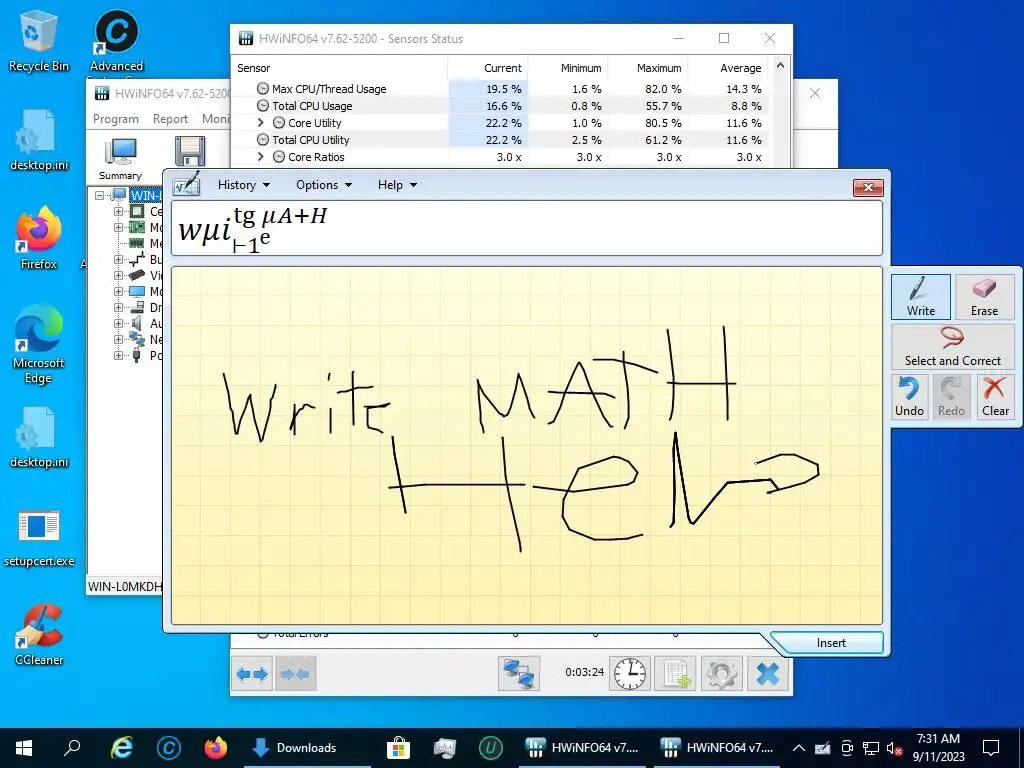1024x768 pixels.
Task: Open the clock showing 7:31 AM
Action: [x=938, y=748]
